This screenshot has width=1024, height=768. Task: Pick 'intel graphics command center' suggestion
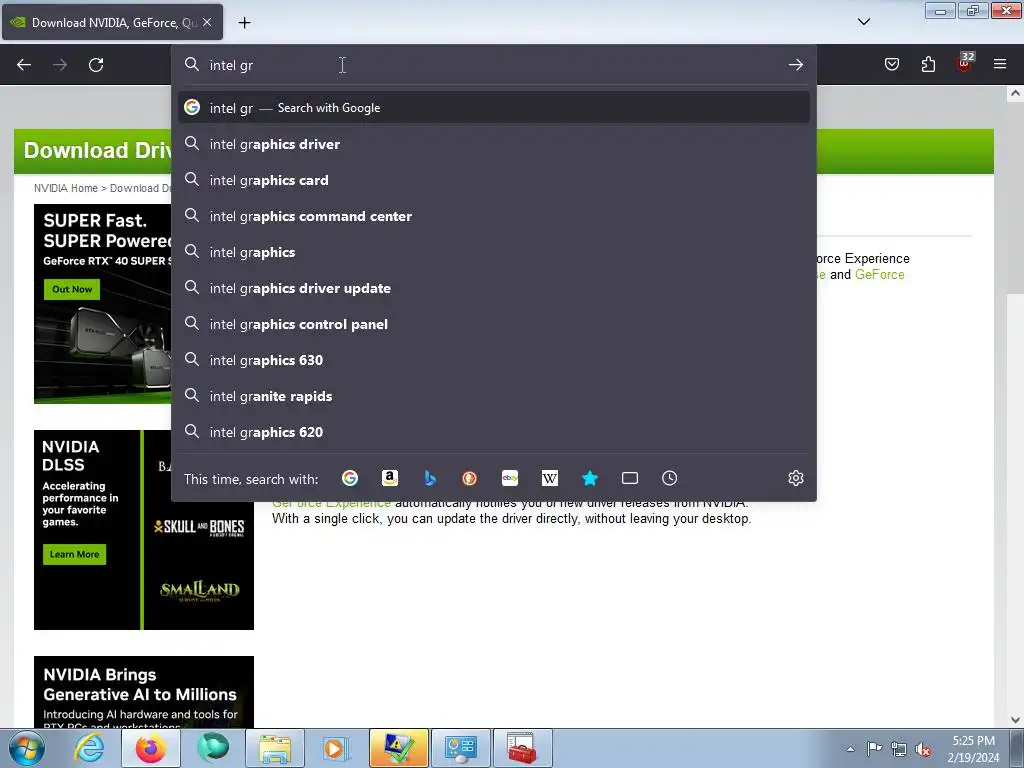[x=494, y=216]
